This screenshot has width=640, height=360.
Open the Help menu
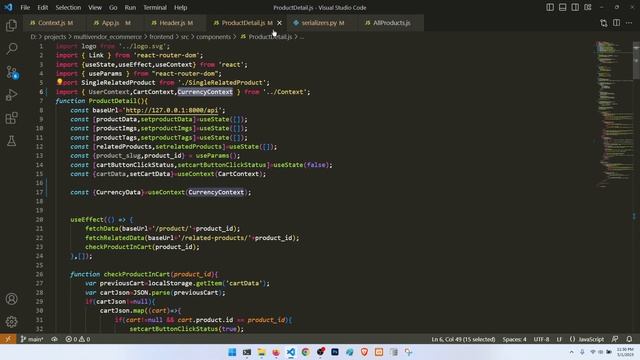tap(180, 7)
